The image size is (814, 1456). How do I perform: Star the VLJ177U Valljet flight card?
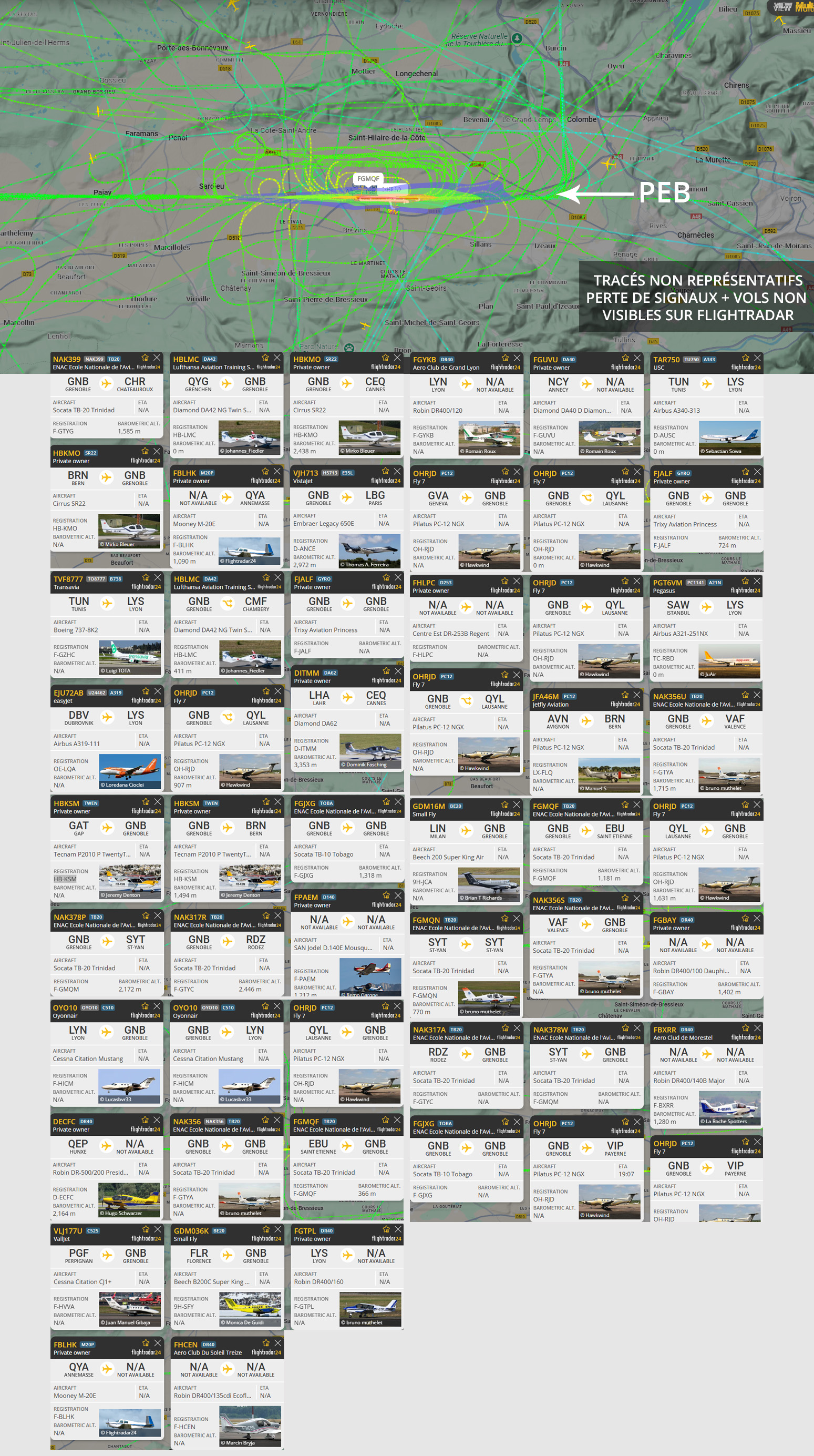click(146, 1229)
